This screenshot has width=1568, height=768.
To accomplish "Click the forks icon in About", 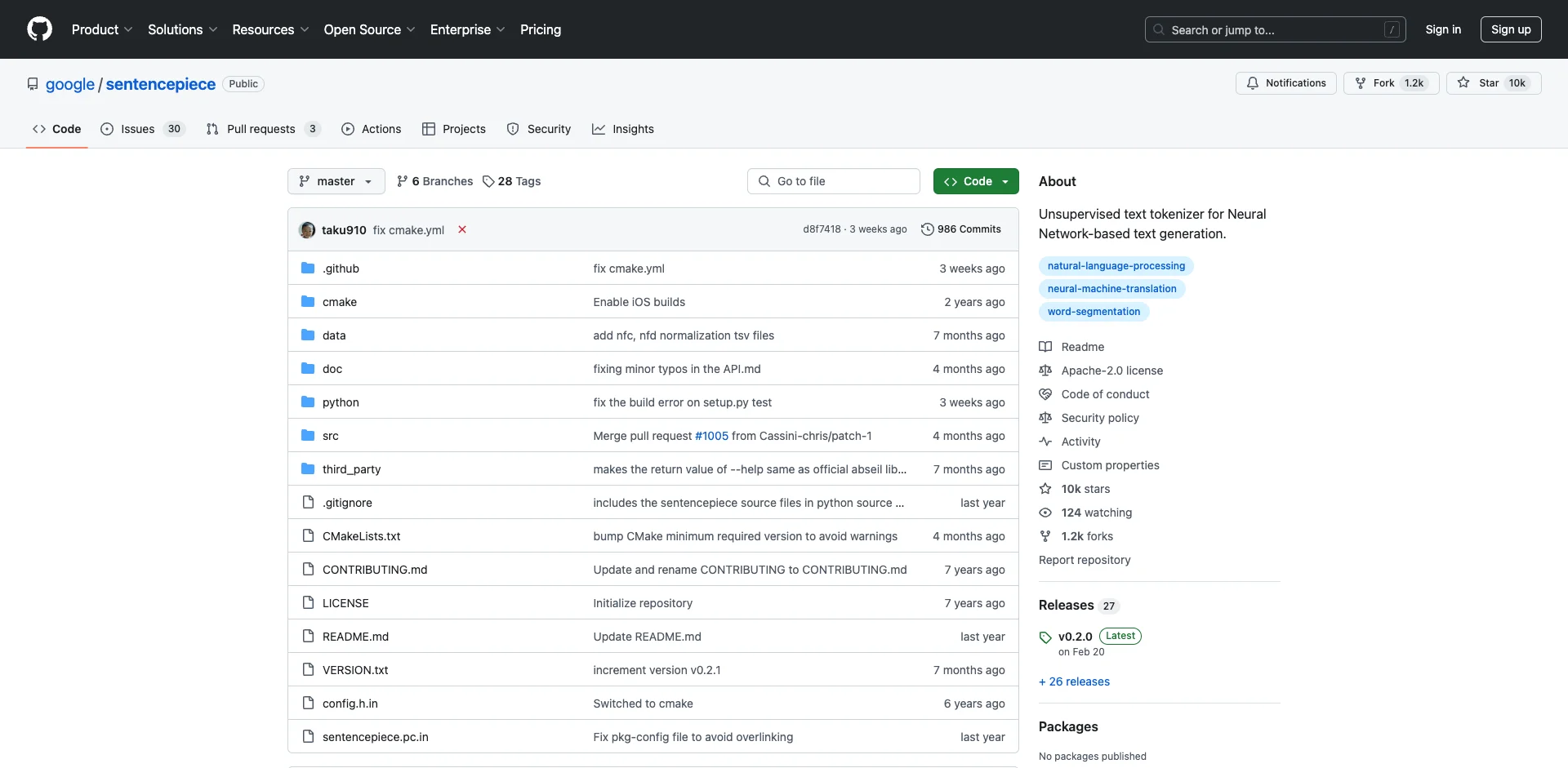I will (x=1045, y=536).
